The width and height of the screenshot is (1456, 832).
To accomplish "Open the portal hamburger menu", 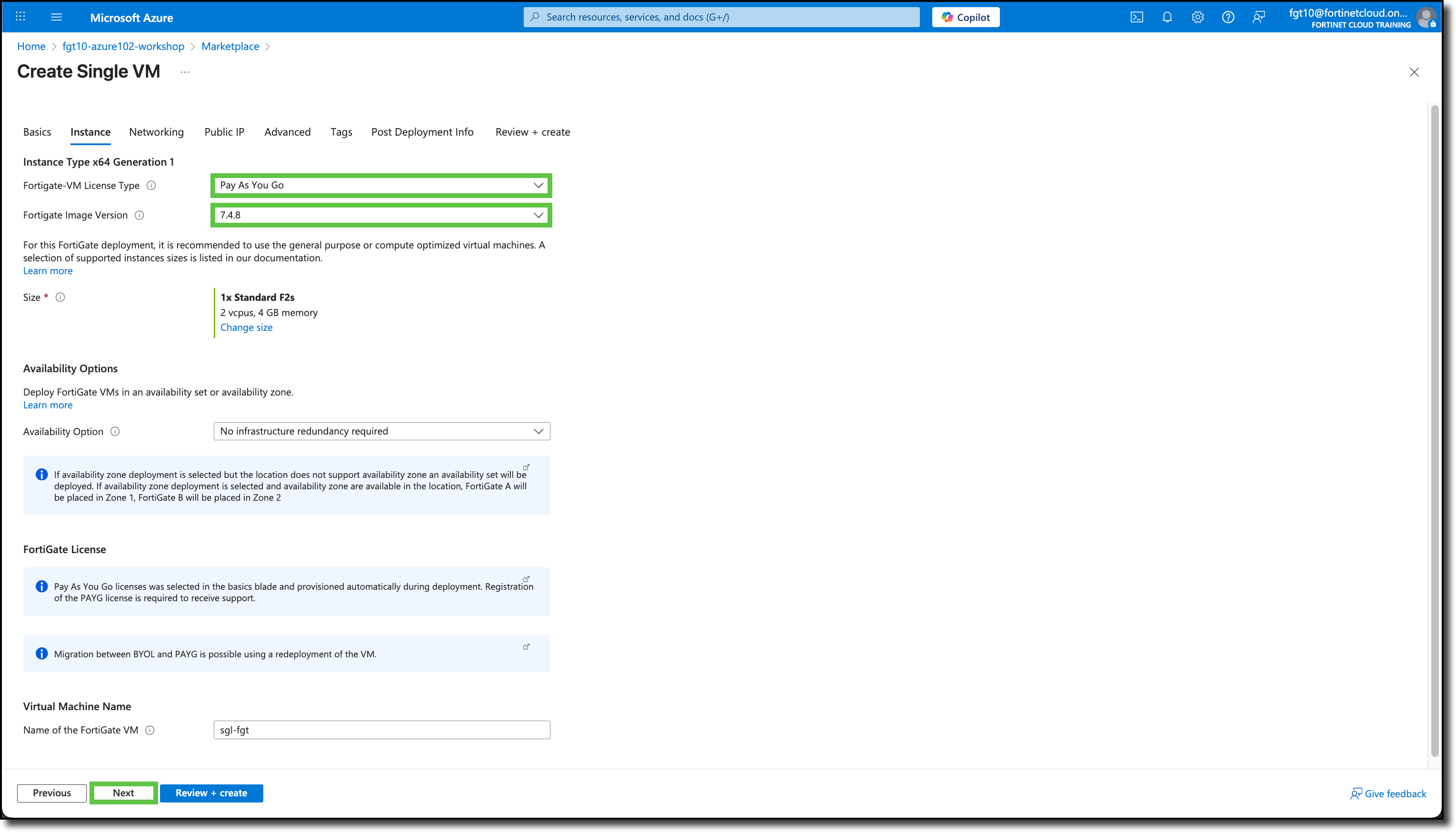I will (56, 17).
